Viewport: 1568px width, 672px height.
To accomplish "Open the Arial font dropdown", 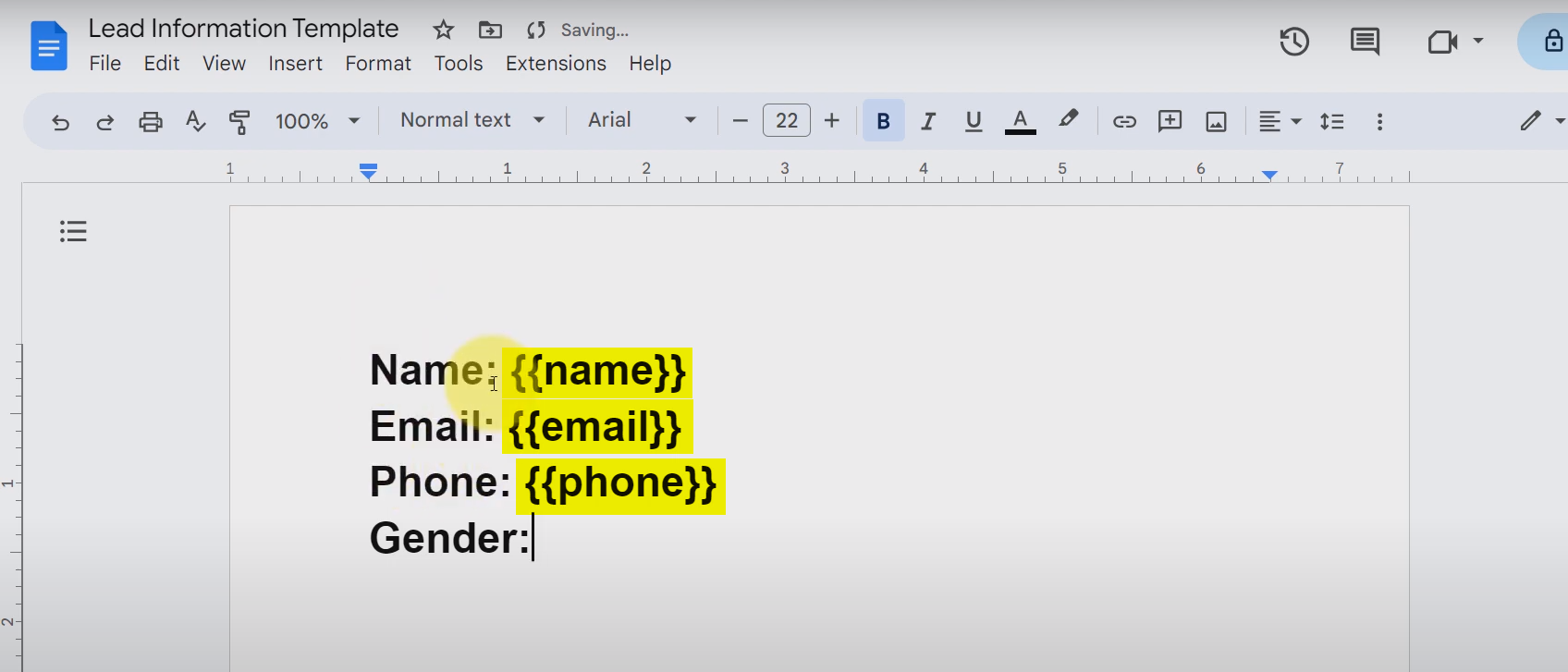I will pos(642,120).
